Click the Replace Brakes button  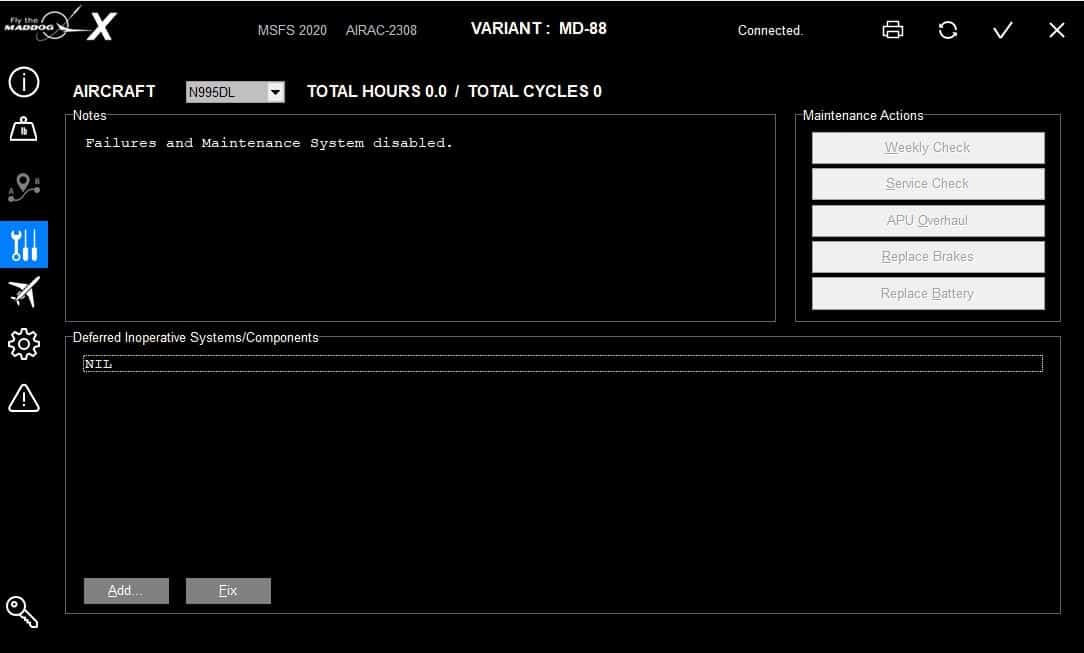pos(927,257)
